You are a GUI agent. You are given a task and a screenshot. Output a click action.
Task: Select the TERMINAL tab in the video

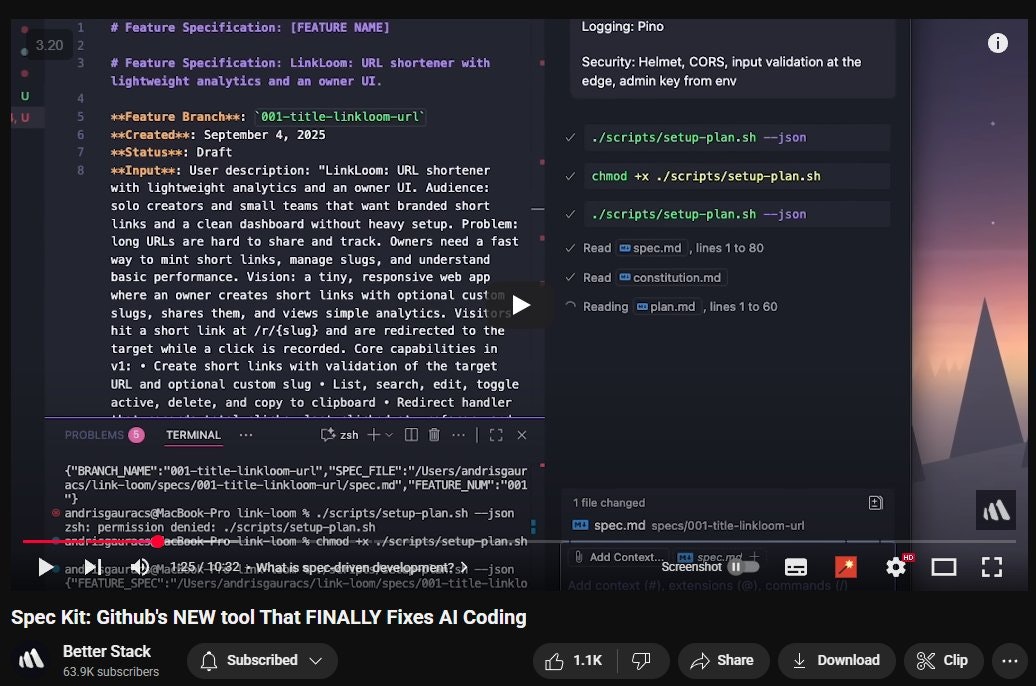click(194, 435)
